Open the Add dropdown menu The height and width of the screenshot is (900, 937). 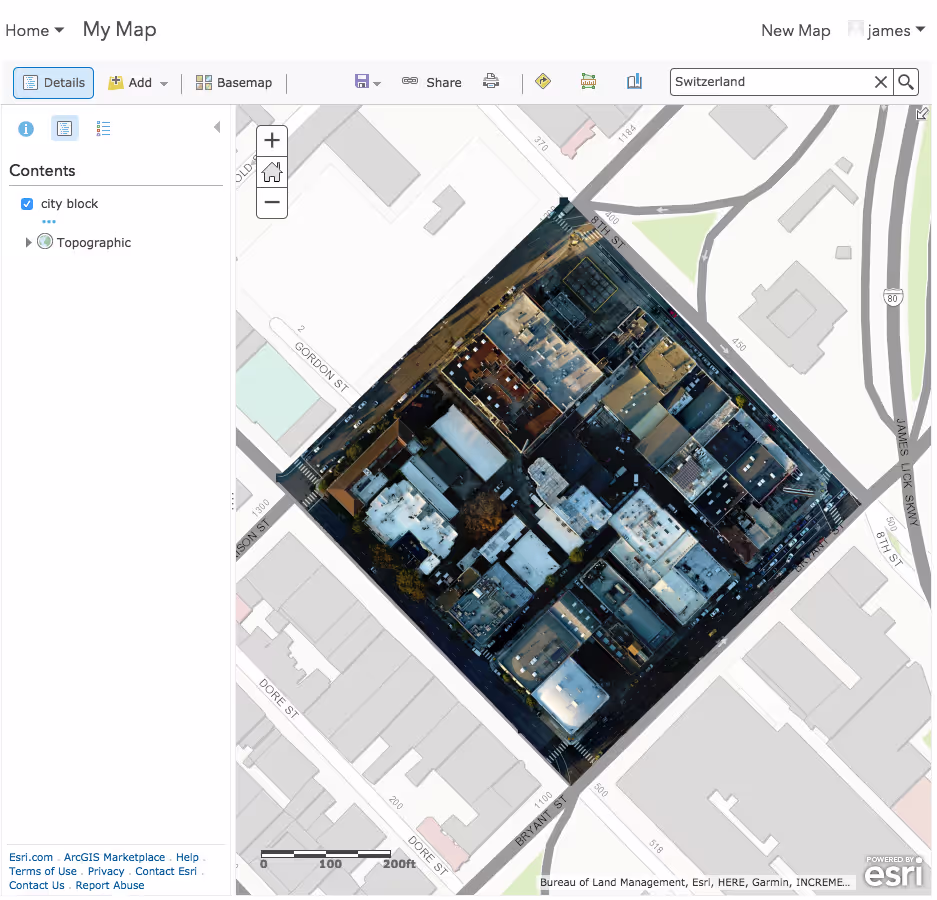(139, 83)
